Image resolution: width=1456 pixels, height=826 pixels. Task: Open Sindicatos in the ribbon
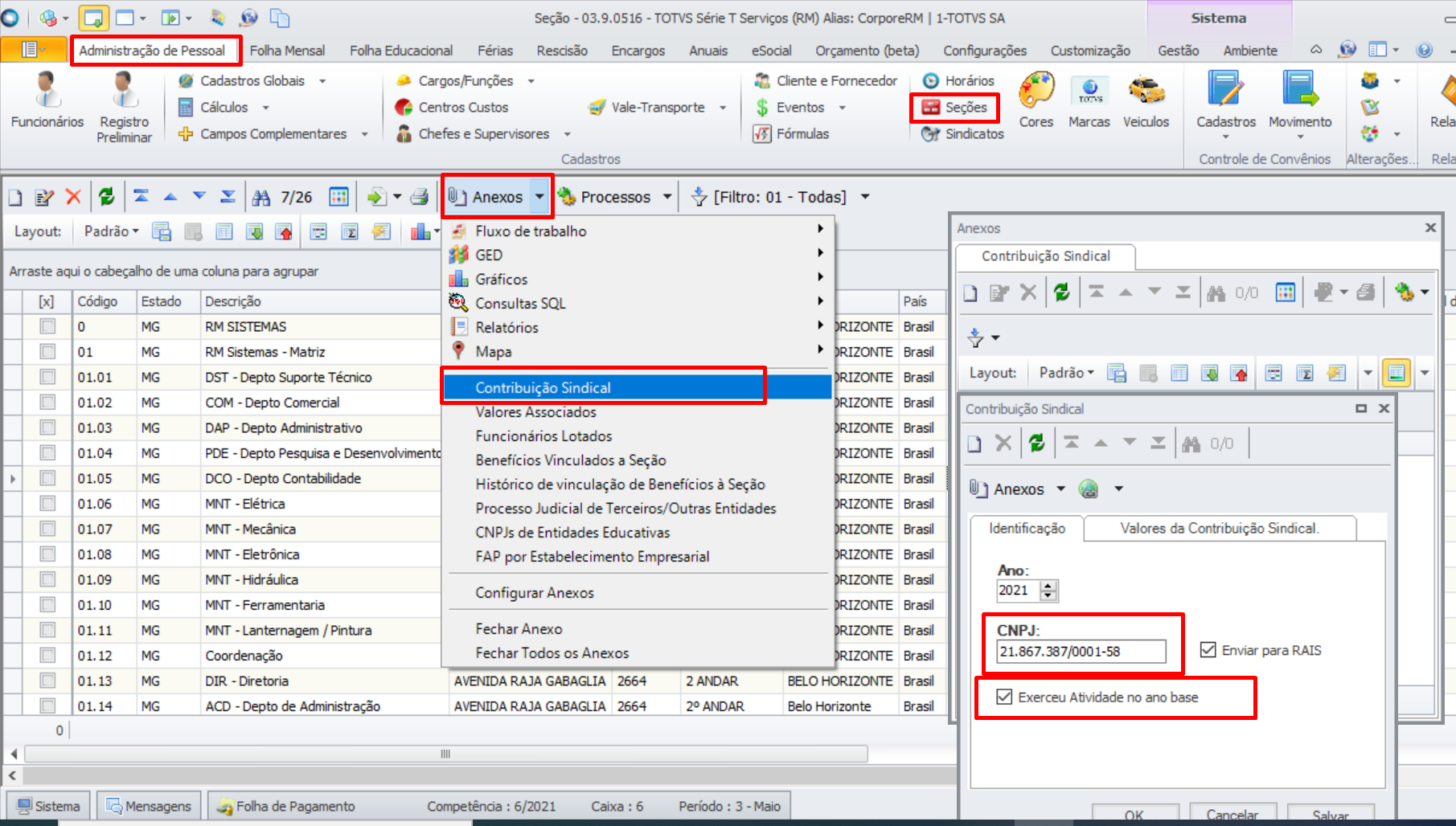pos(963,134)
